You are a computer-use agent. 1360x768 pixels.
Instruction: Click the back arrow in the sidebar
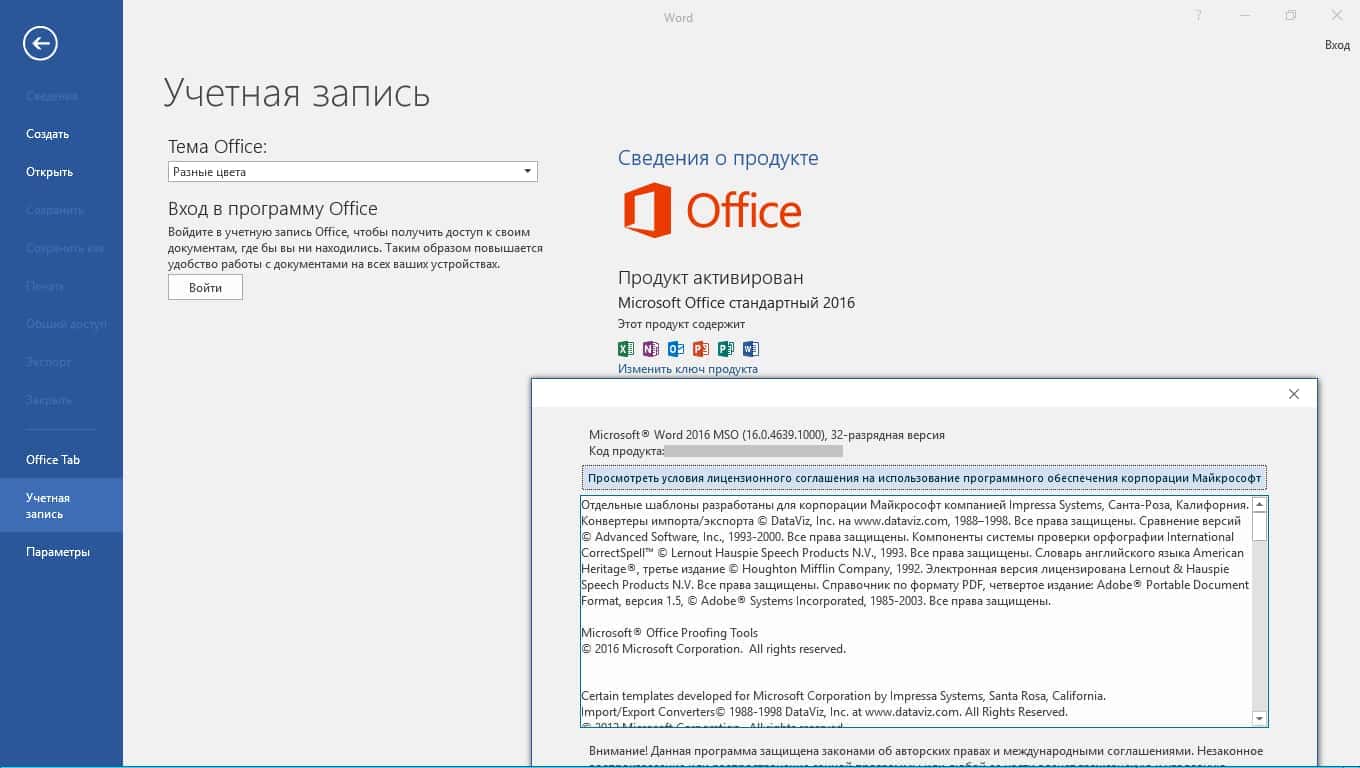point(39,43)
